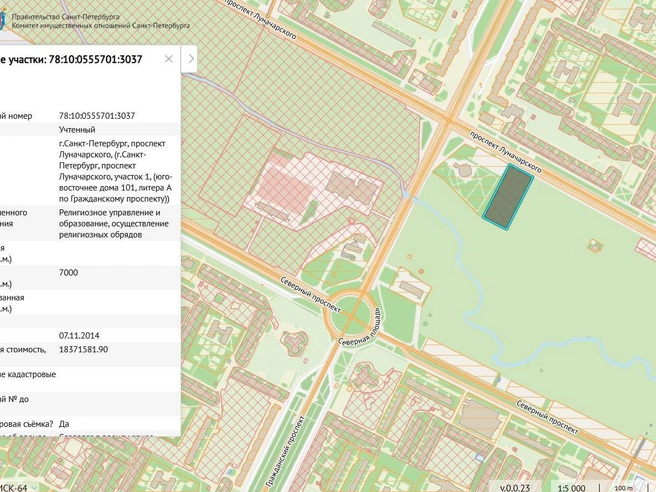This screenshot has width=656, height=492.
Task: Click the parcel address text in the panel
Action: 115,171
